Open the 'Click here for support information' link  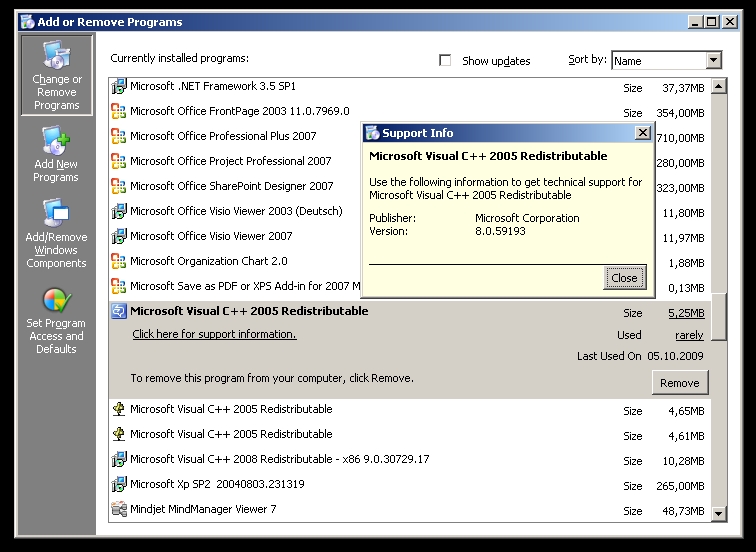tap(214, 334)
